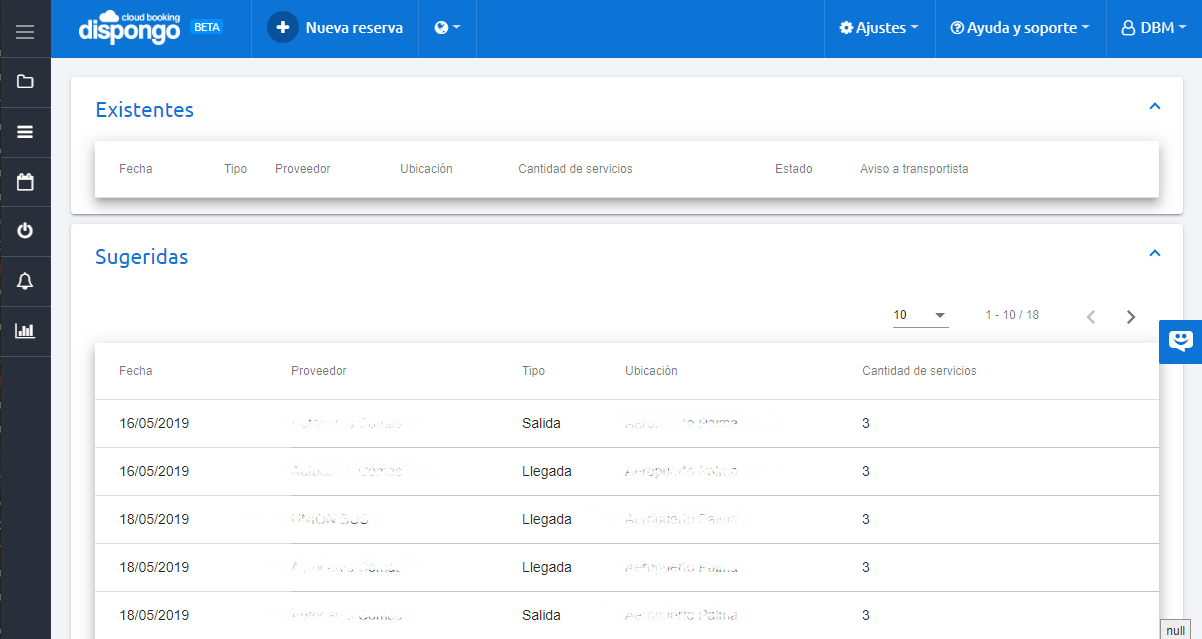
Task: Click the null tooltip label
Action: coord(1176,630)
